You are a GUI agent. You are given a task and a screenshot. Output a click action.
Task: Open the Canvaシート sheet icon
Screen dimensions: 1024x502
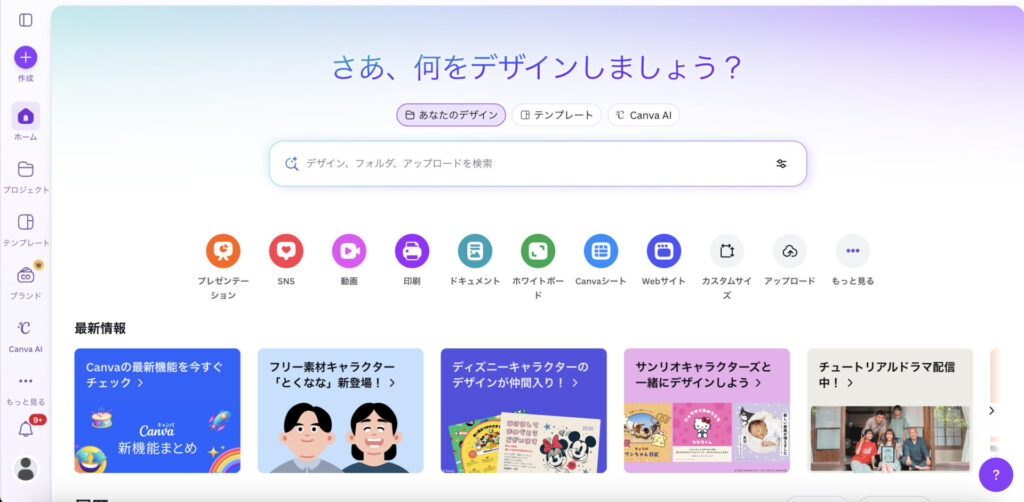(601, 251)
